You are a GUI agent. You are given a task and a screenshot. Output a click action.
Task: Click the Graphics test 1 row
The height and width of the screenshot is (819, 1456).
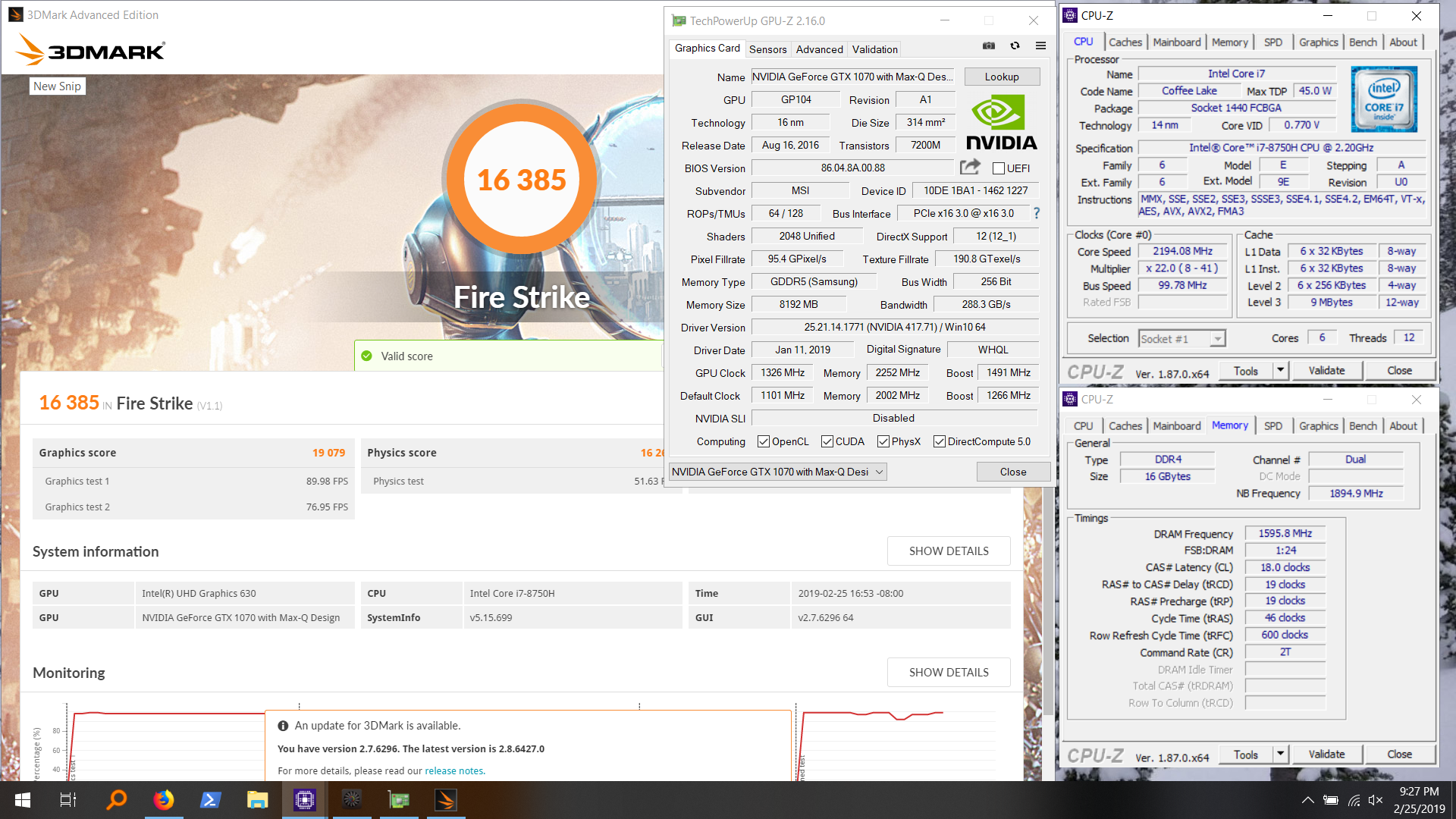(x=193, y=482)
